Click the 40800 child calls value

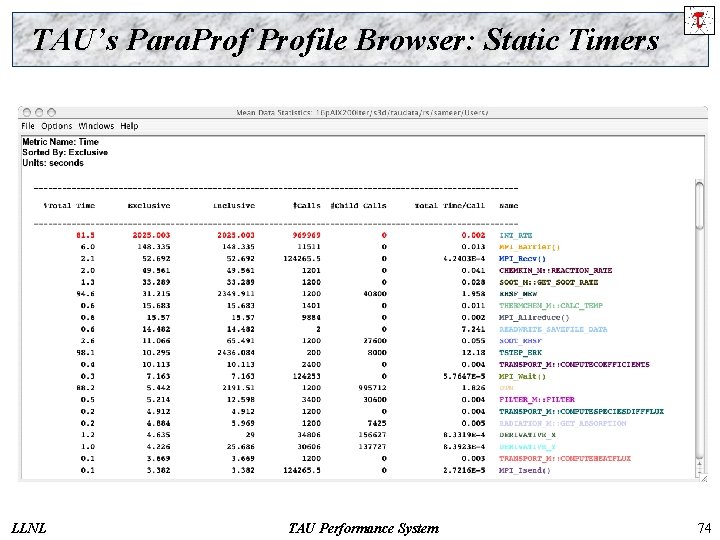pos(375,294)
